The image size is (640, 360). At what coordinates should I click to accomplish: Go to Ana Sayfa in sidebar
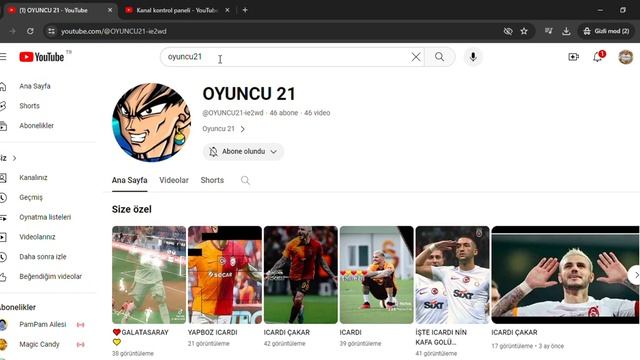[35, 86]
